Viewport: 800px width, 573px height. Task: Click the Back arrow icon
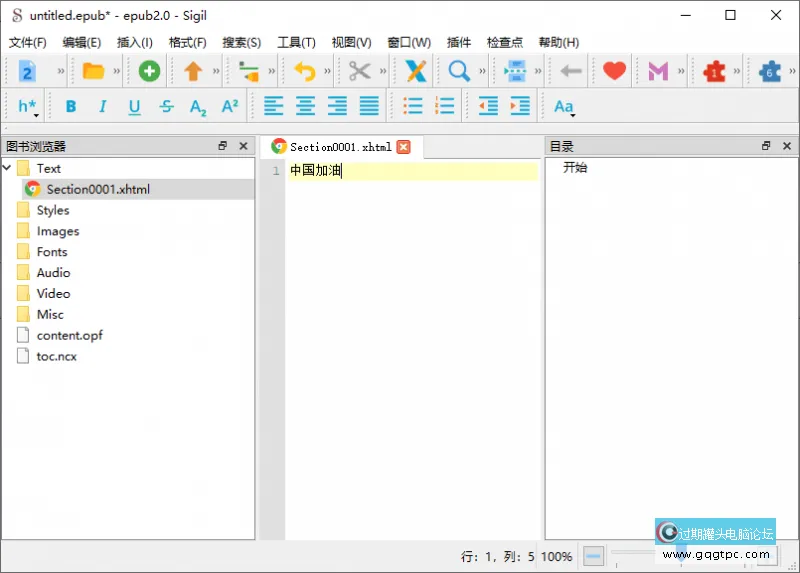point(570,71)
